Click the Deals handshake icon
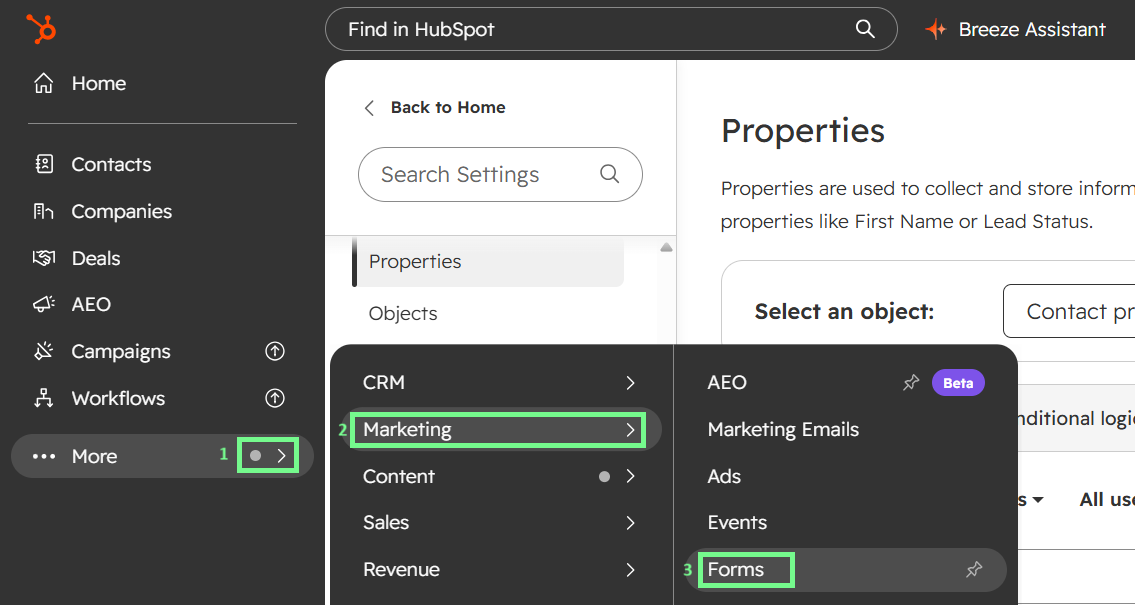Screen dimensions: 1135x605 pyautogui.click(x=43, y=258)
